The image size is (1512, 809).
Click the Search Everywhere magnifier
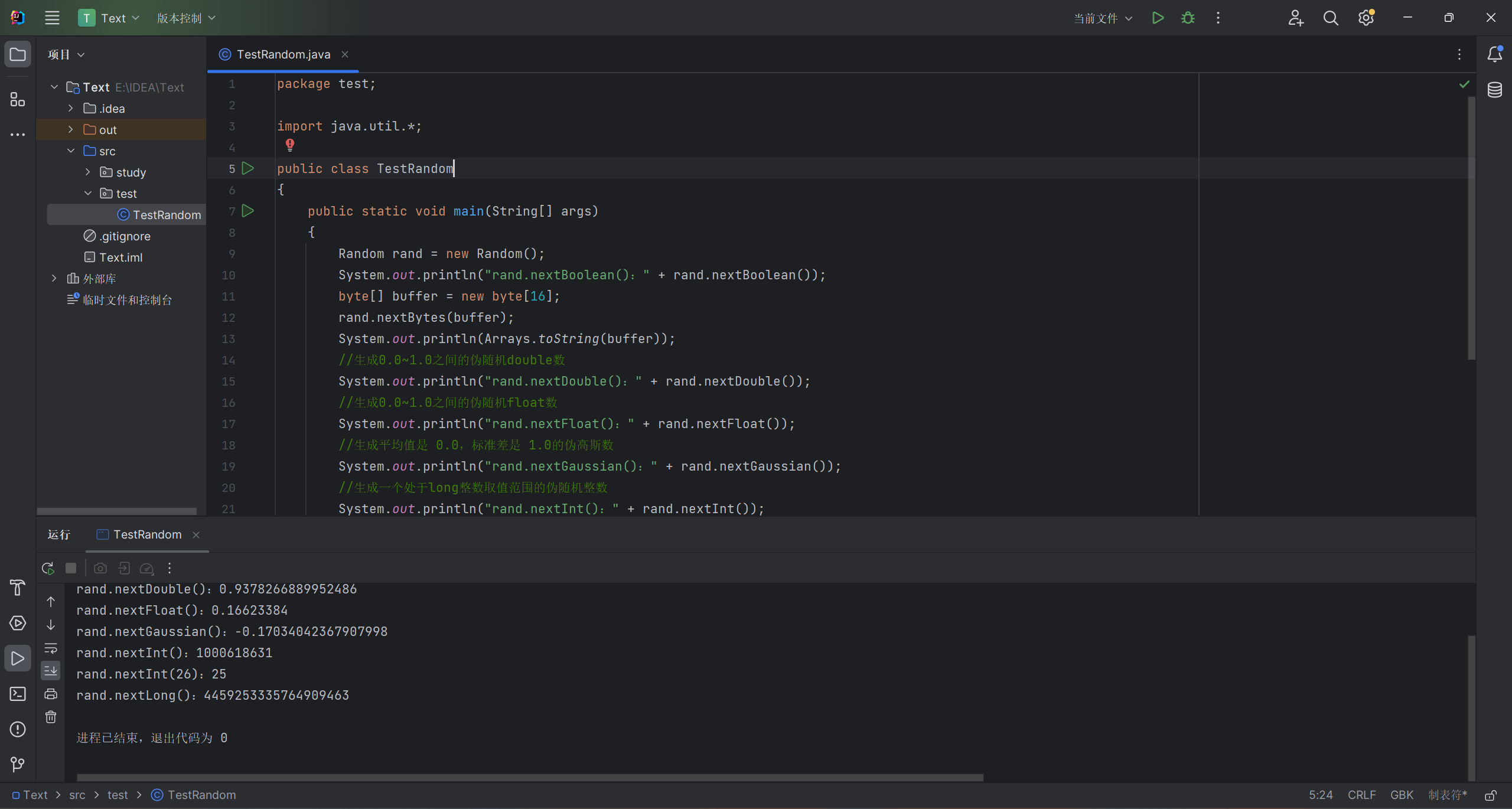1330,18
